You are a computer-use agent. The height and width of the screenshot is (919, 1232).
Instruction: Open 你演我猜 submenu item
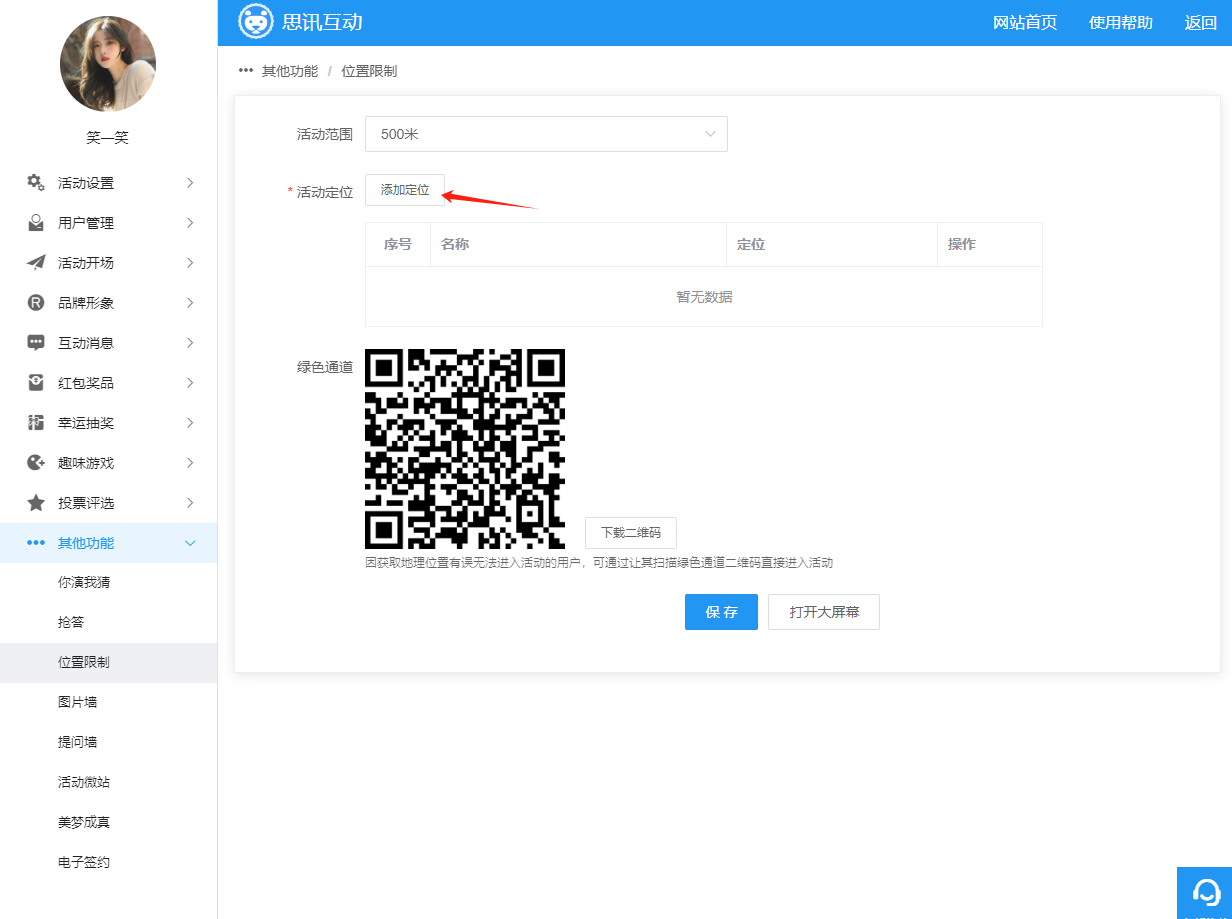(108, 582)
